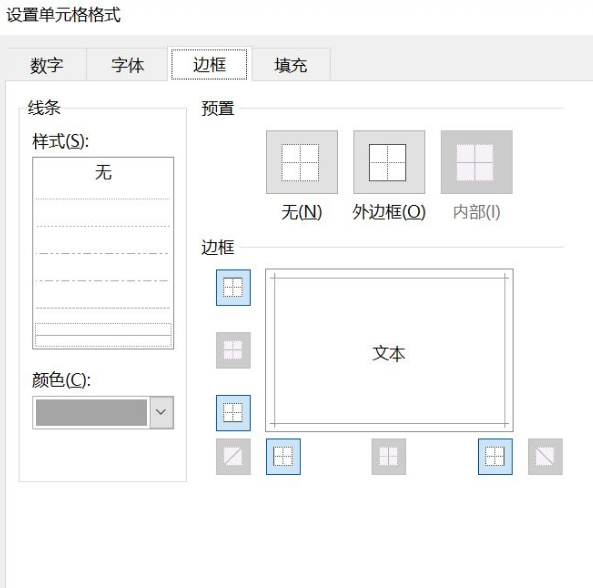The width and height of the screenshot is (593, 588).
Task: Choose the selected thin solid line style
Action: [103, 335]
